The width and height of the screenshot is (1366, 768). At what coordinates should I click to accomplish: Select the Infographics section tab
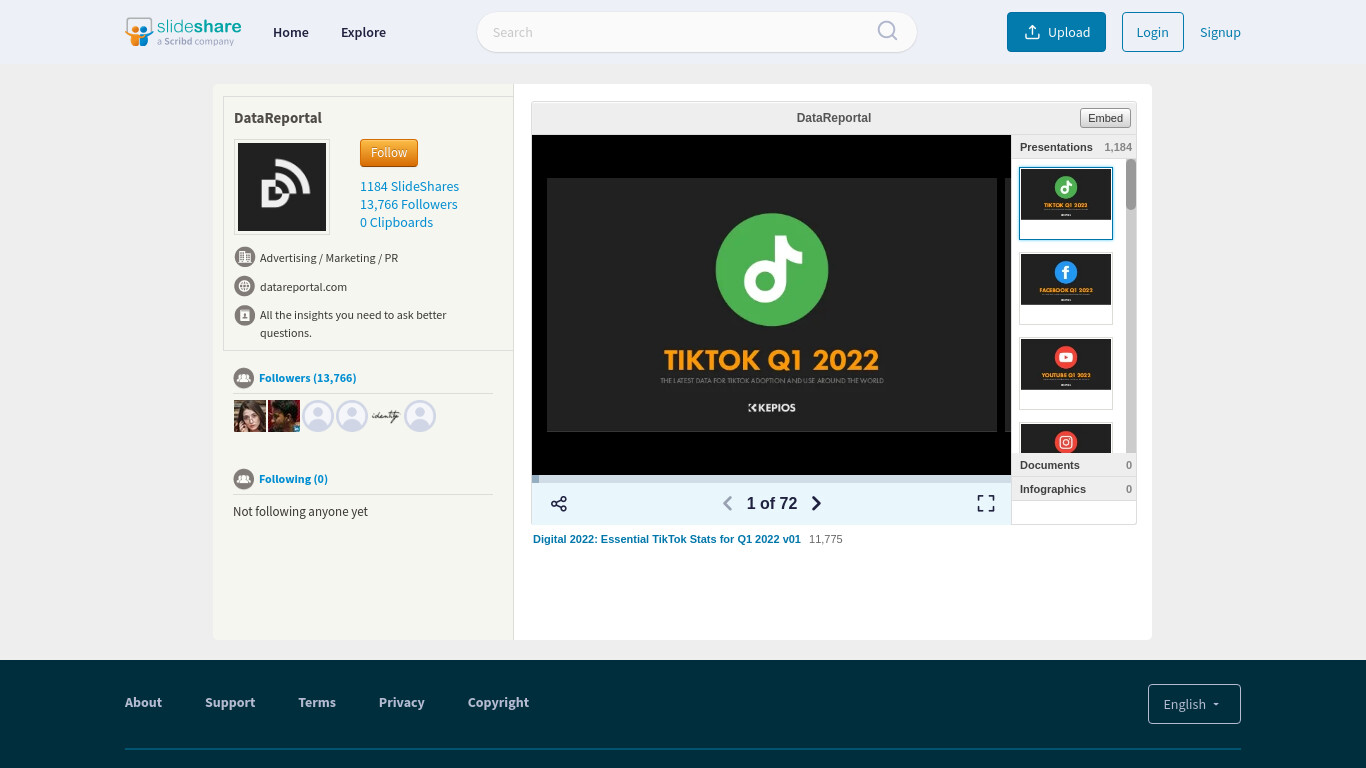1074,489
